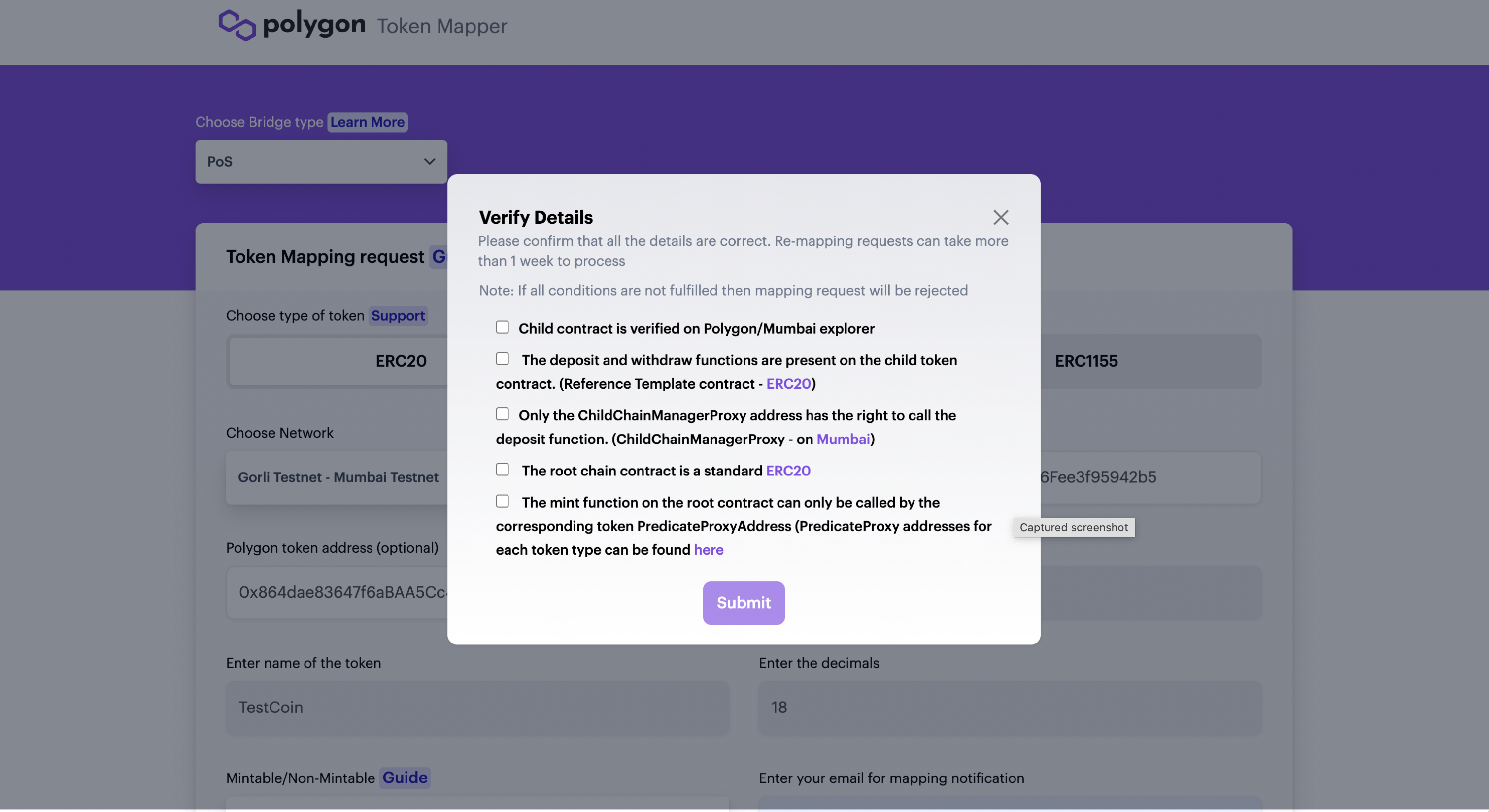1489x812 pixels.
Task: Select the ERC20 token type tab
Action: pyautogui.click(x=338, y=361)
